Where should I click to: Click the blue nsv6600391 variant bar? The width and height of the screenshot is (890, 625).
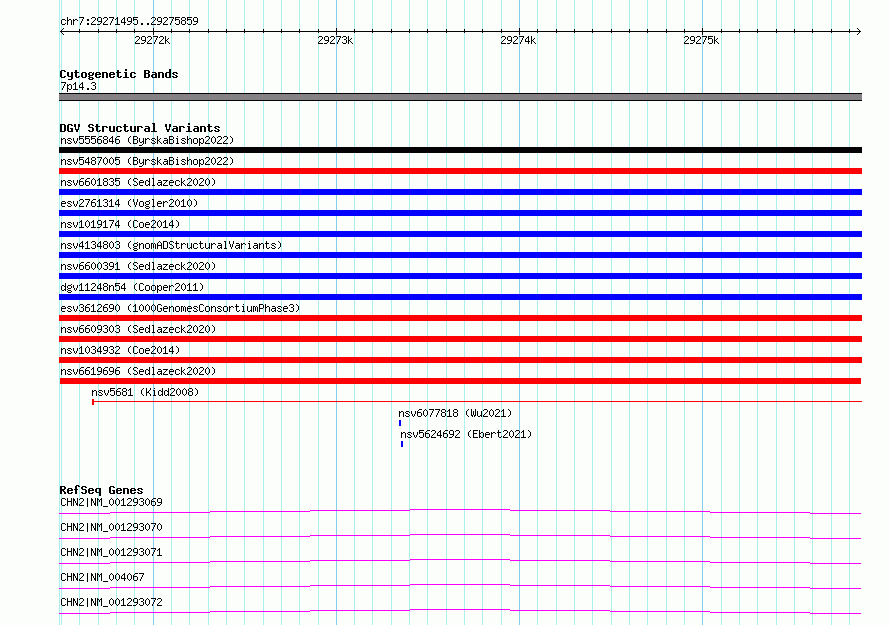[x=460, y=276]
